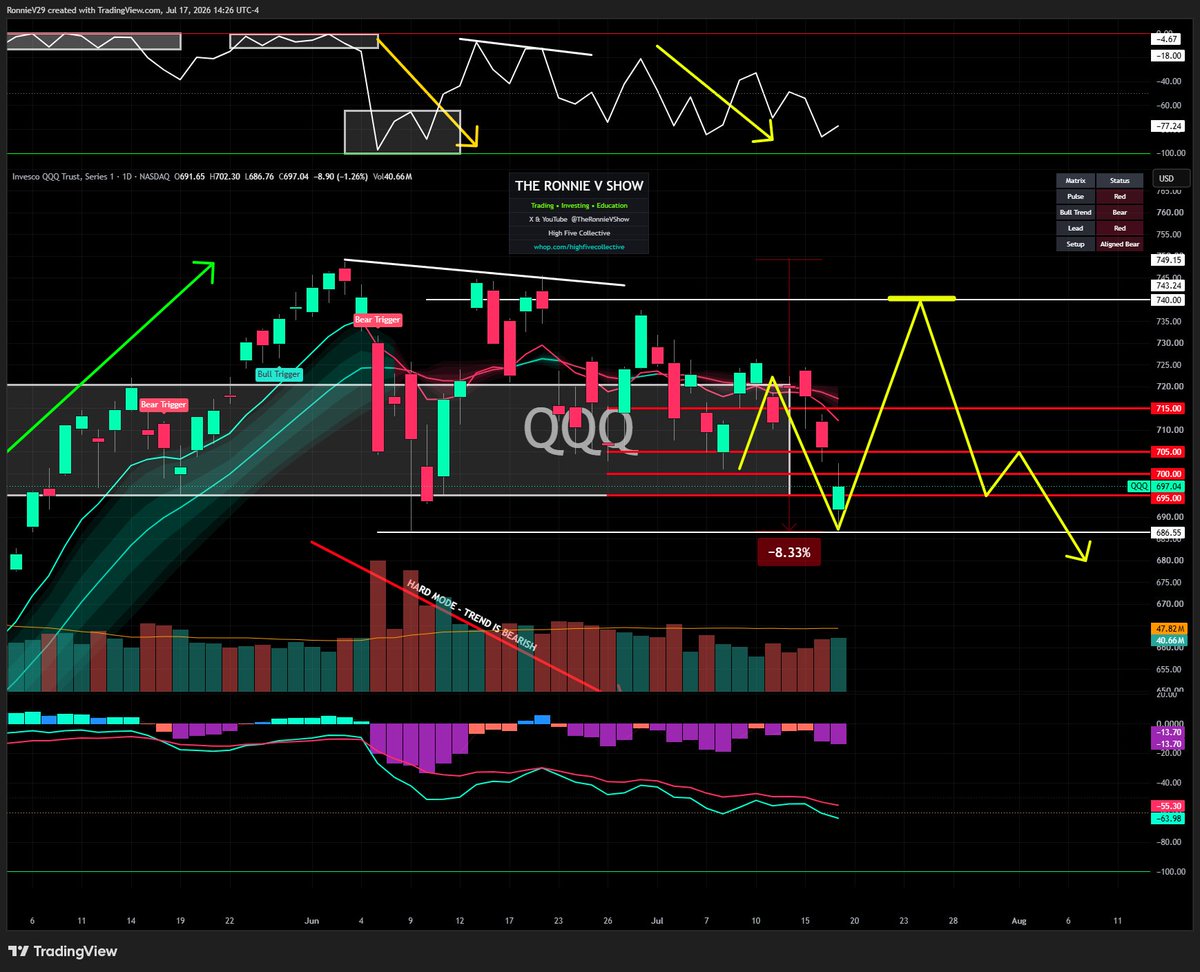
Task: Click the -63.98 oscillator value label
Action: coord(1168,819)
